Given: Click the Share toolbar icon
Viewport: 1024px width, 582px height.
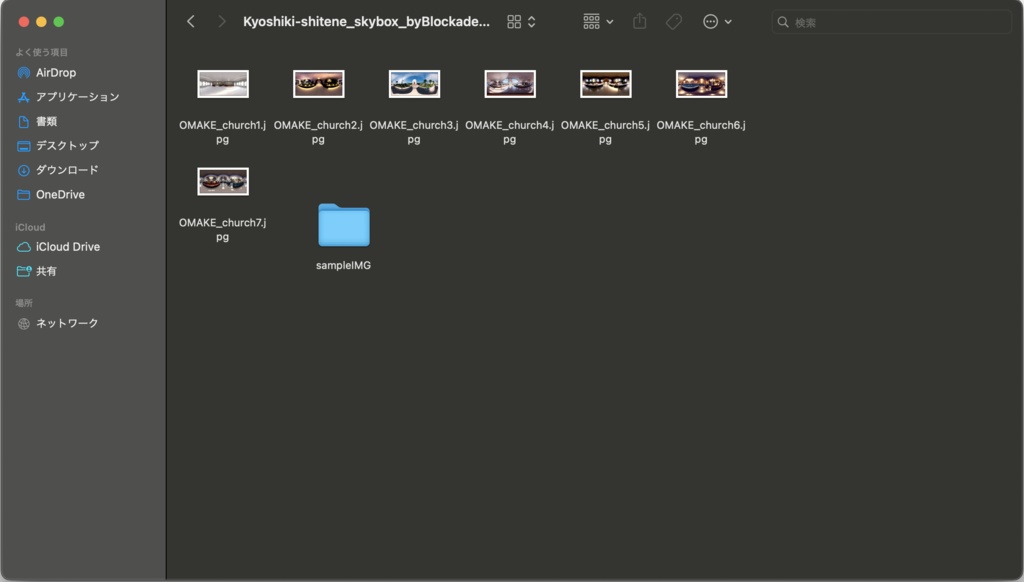Looking at the screenshot, I should 640,21.
